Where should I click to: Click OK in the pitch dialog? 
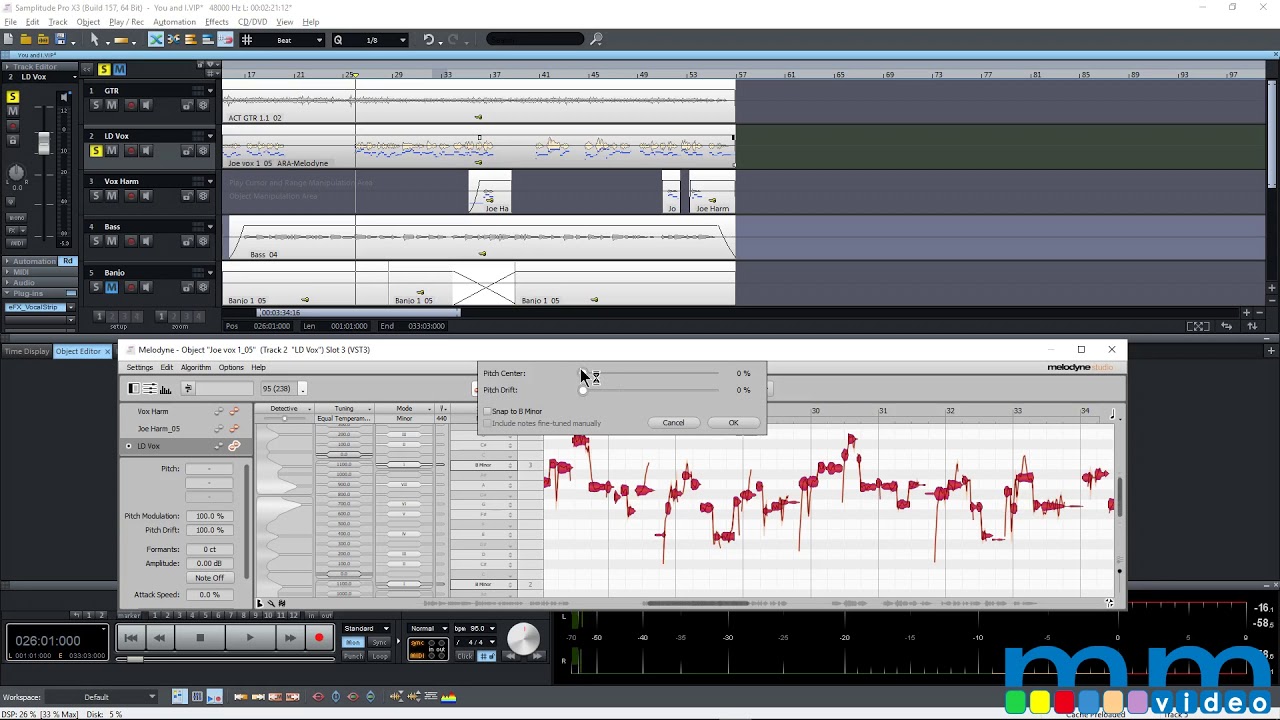pyautogui.click(x=733, y=423)
